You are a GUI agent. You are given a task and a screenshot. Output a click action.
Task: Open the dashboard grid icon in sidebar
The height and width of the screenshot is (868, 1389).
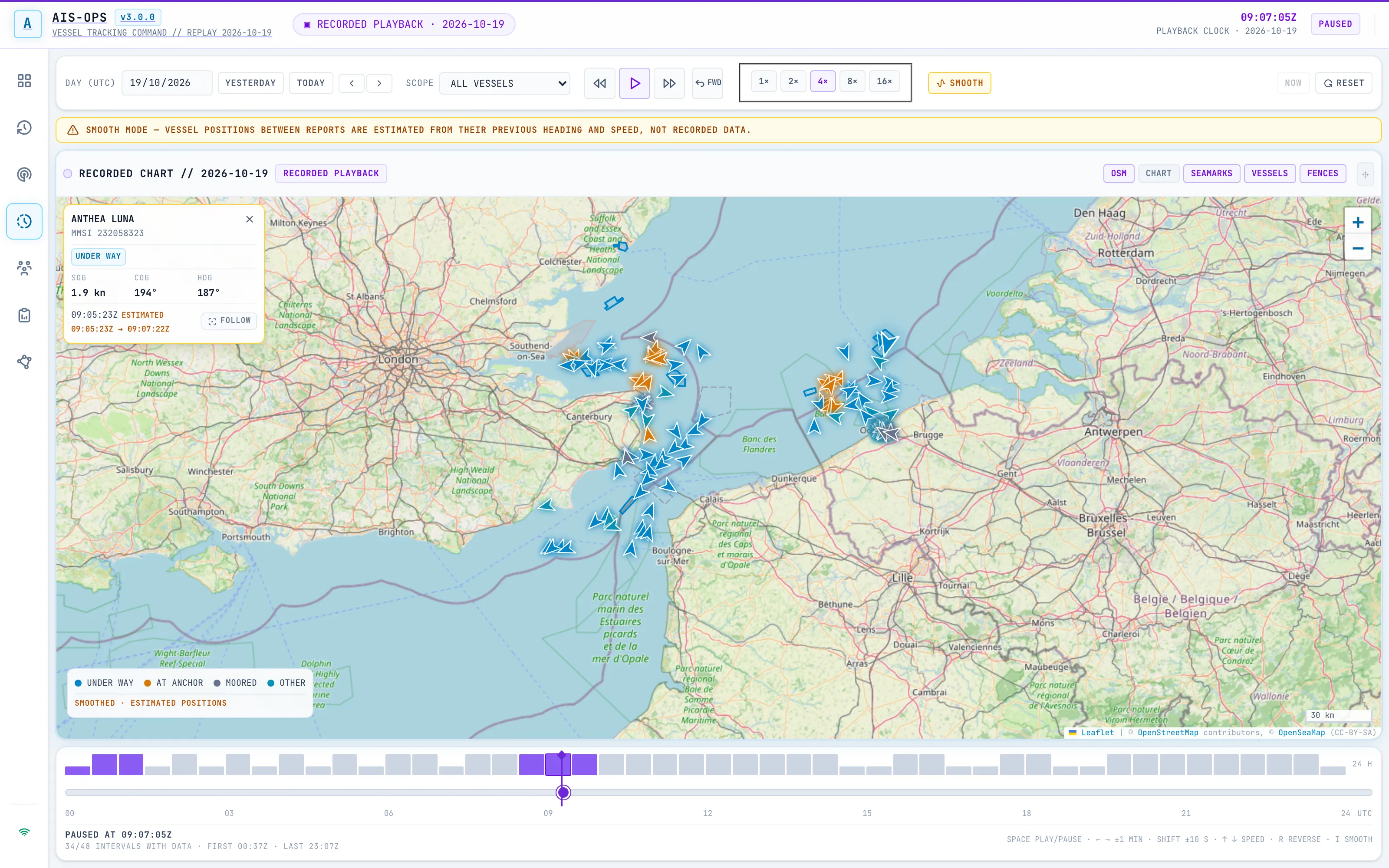[x=24, y=81]
